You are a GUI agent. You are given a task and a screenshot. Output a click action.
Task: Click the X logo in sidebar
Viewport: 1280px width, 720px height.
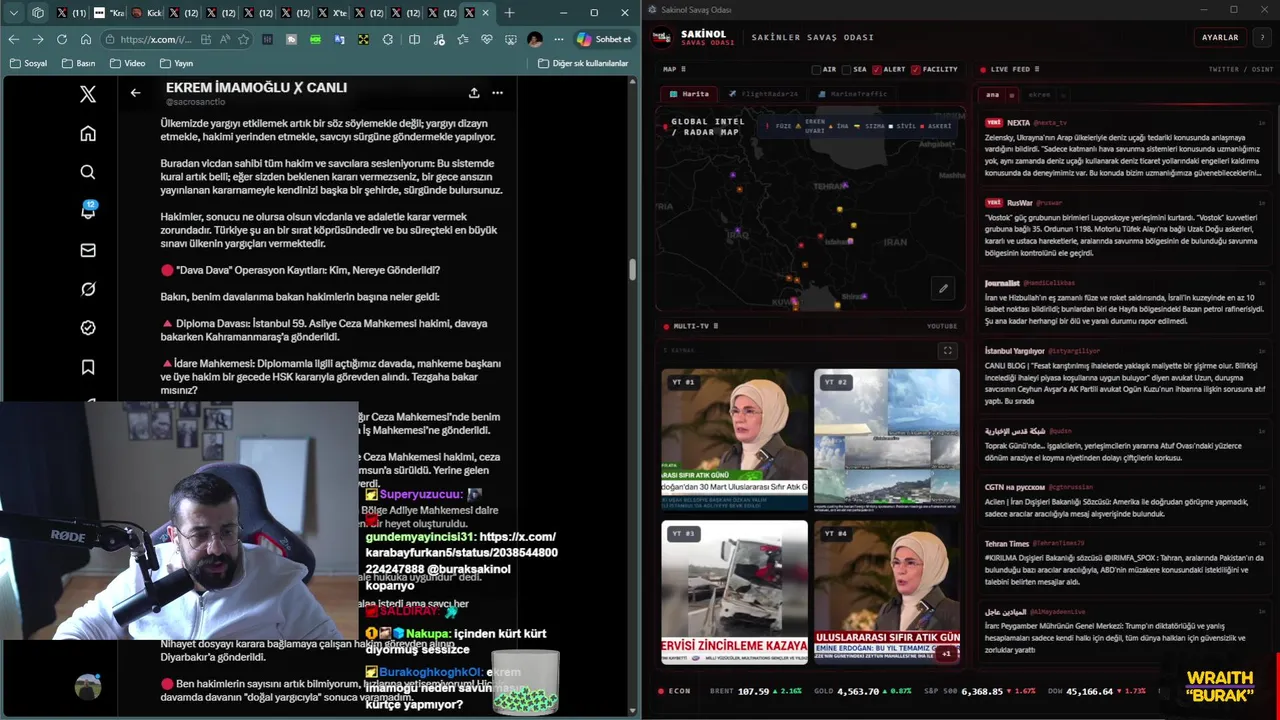pos(88,94)
